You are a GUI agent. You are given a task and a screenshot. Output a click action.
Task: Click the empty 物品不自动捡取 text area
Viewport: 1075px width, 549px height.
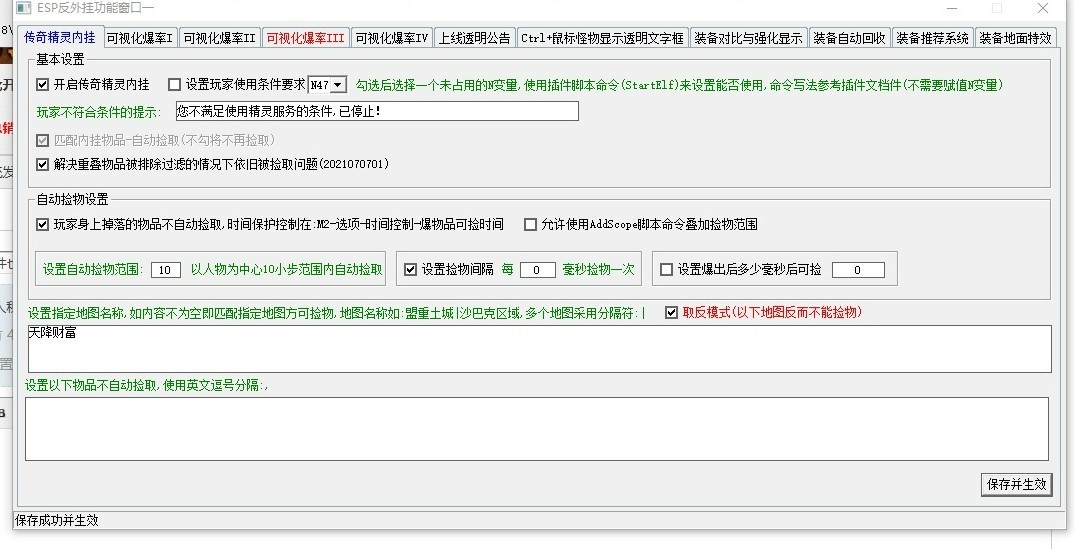coord(536,428)
